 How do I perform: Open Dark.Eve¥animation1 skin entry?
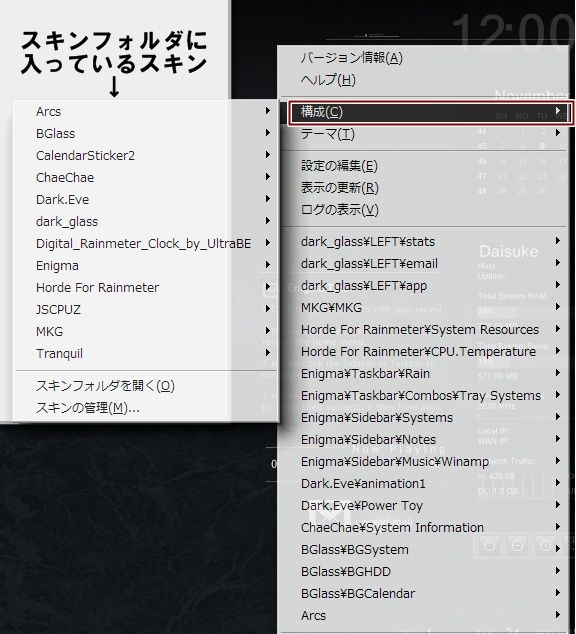424,484
